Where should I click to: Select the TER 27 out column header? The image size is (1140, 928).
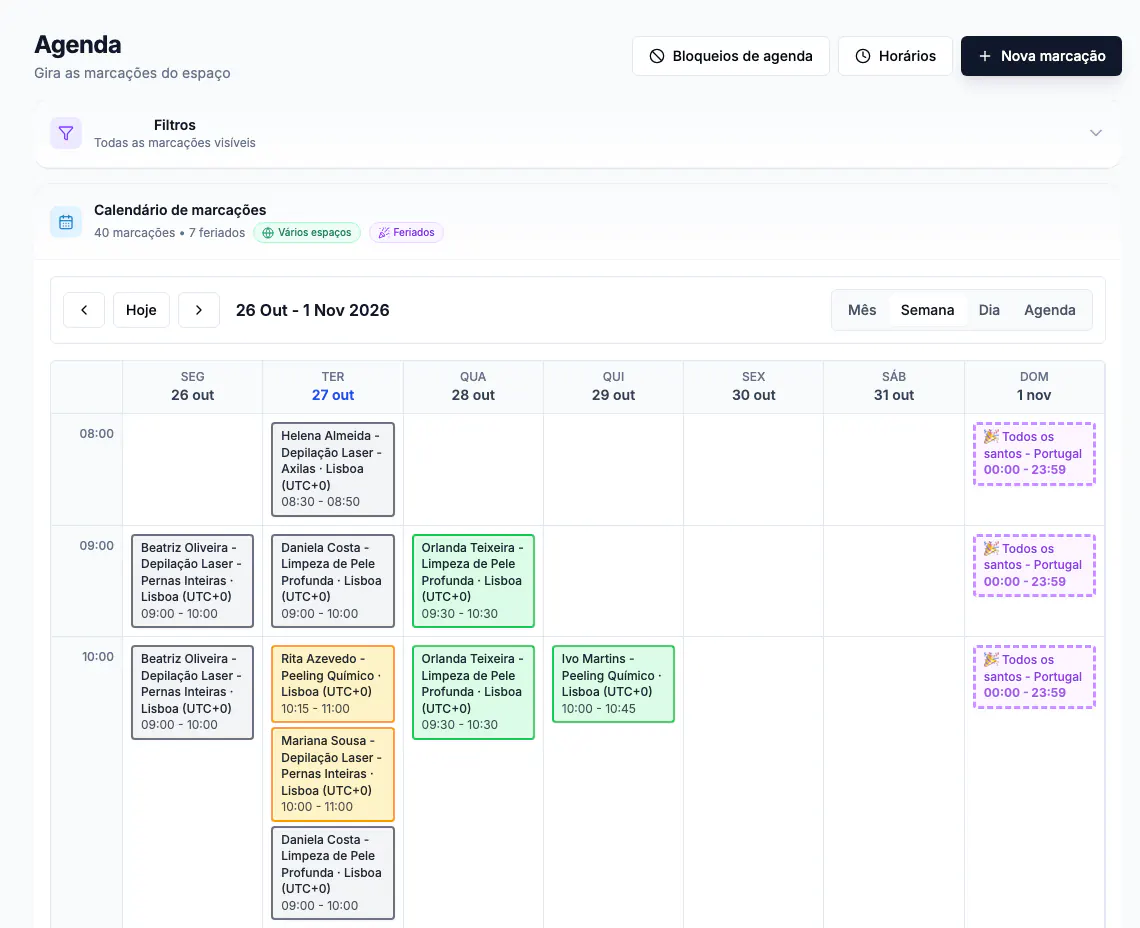pos(333,387)
